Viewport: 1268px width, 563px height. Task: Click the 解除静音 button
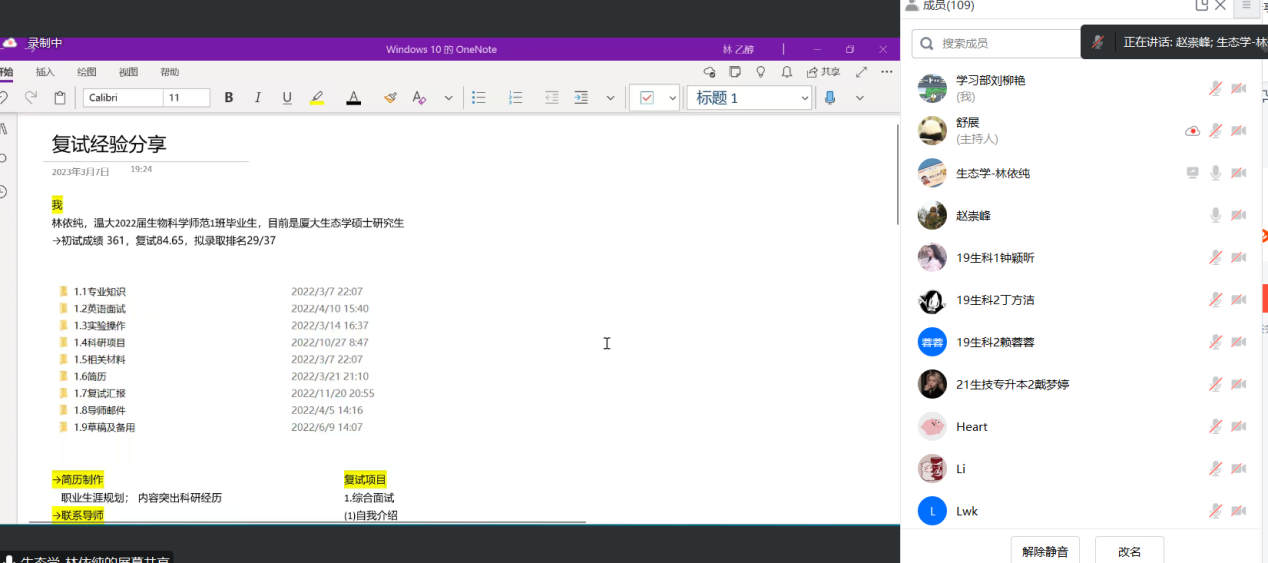[1045, 551]
